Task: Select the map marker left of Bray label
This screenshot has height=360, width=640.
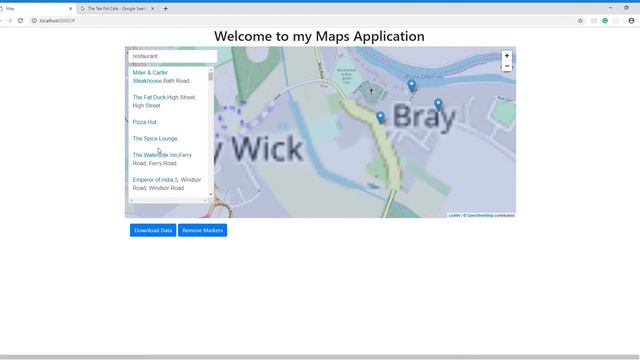Action: 380,118
